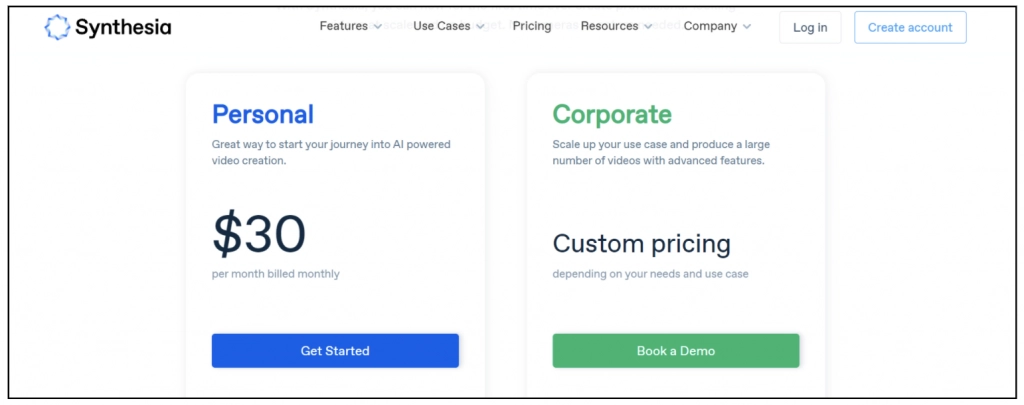Click the Synthesia hexagon logo icon

click(x=57, y=28)
